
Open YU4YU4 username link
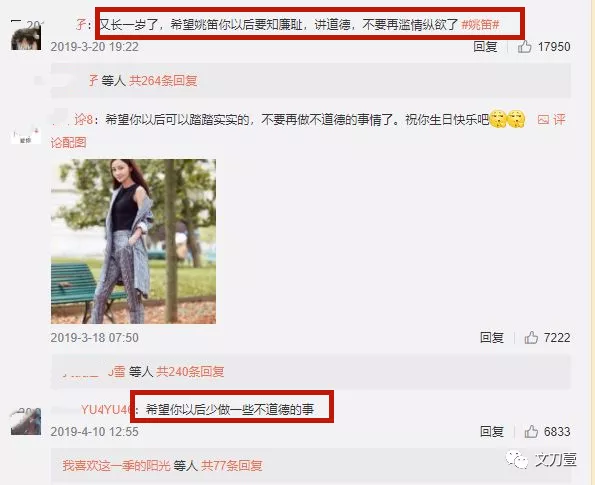105,409
